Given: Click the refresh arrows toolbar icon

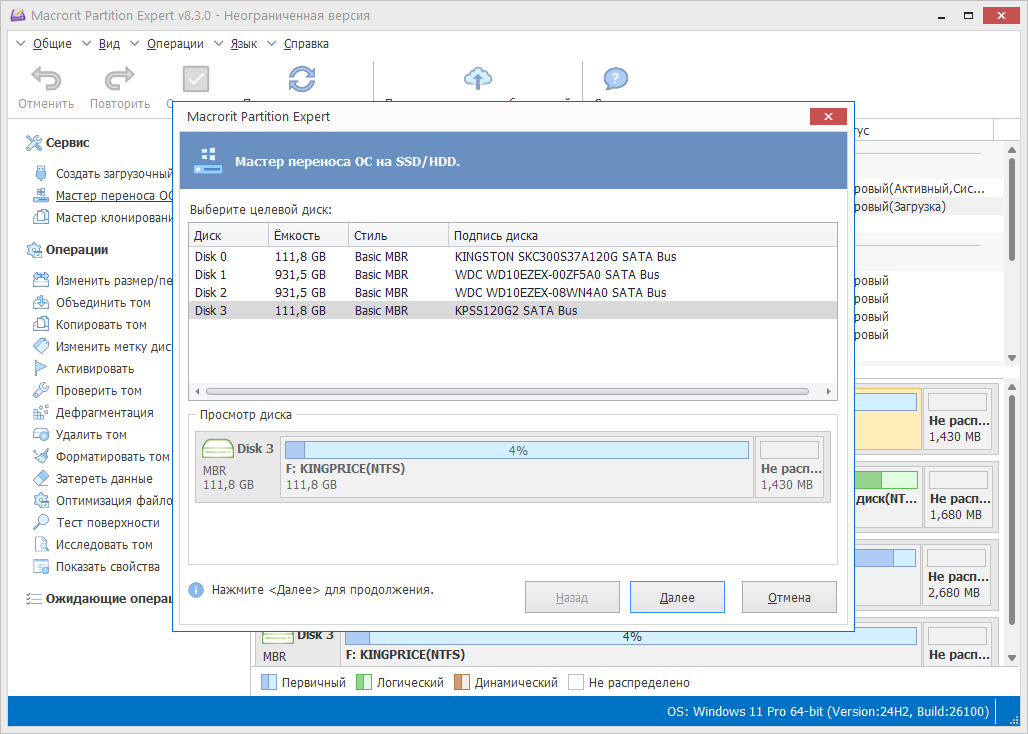Looking at the screenshot, I should 302,79.
